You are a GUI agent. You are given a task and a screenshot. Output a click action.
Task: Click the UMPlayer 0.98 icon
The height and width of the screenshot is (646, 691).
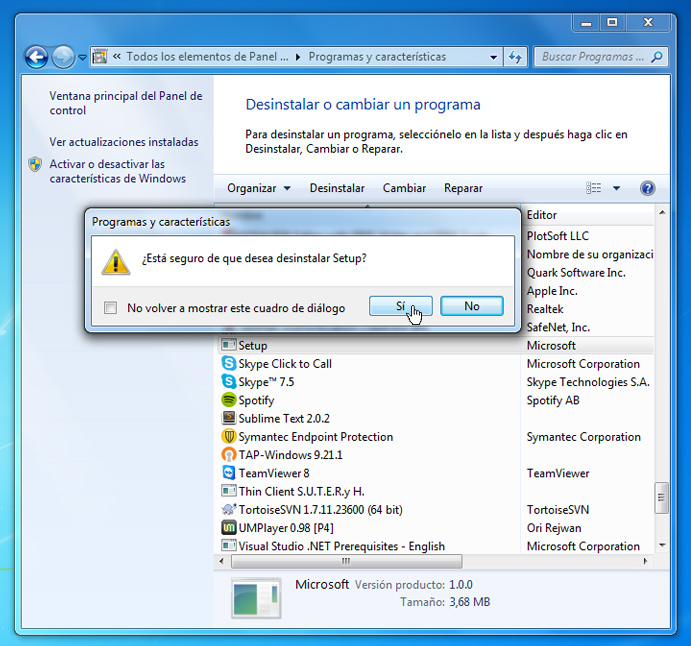coord(229,528)
